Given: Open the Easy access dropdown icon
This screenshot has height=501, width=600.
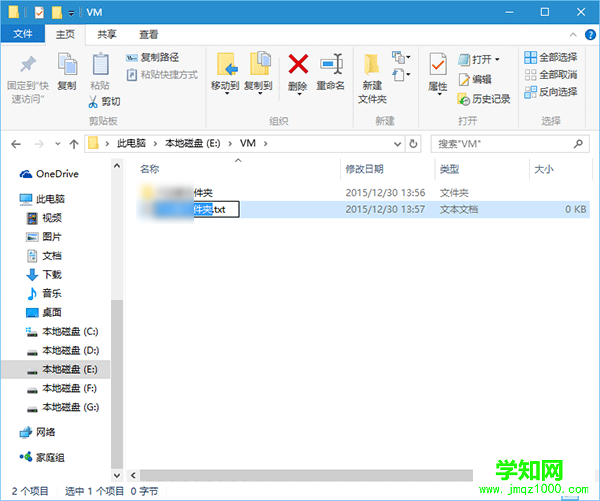Looking at the screenshot, I should point(401,74).
